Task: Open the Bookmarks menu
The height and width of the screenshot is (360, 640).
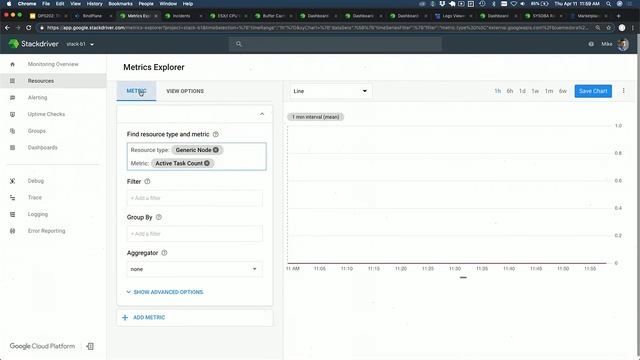Action: click(120, 4)
